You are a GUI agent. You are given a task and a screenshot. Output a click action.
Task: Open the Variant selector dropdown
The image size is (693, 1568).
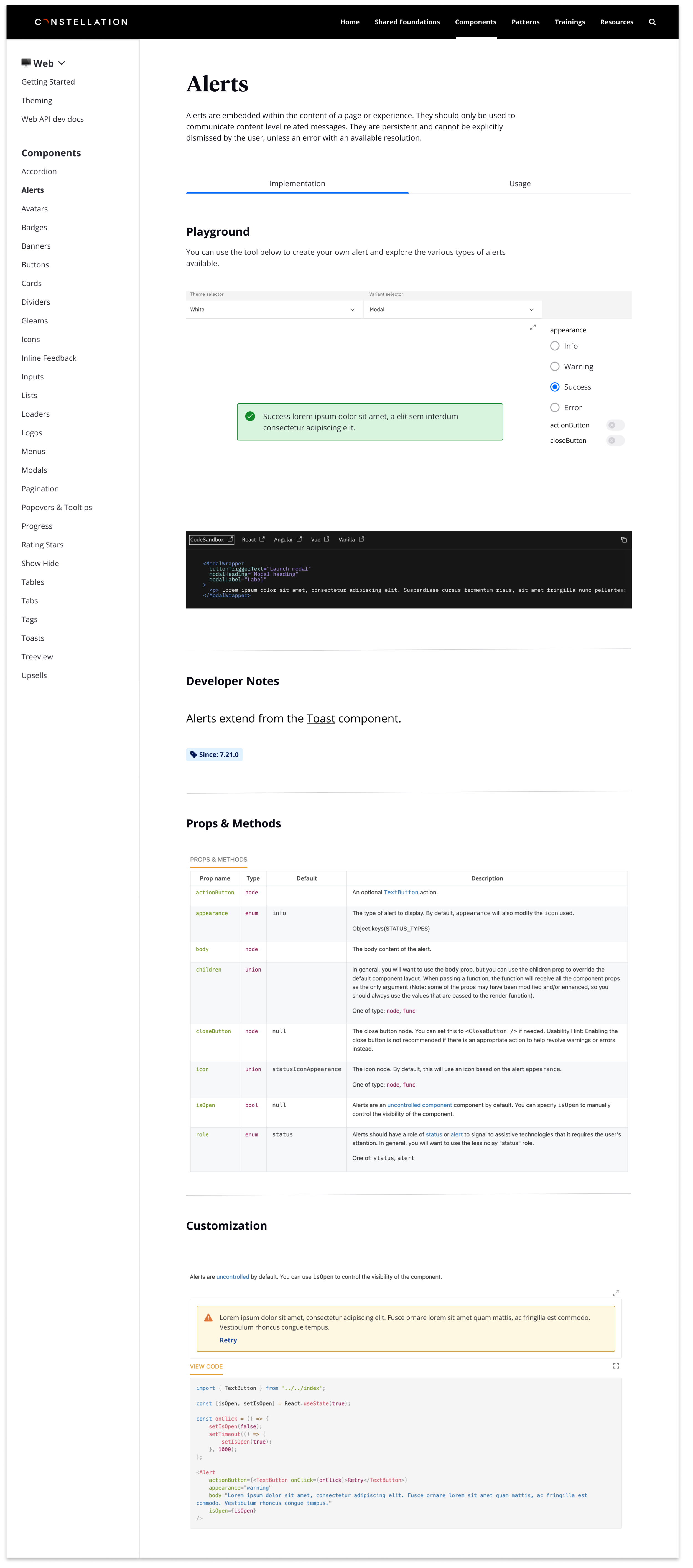click(x=451, y=309)
